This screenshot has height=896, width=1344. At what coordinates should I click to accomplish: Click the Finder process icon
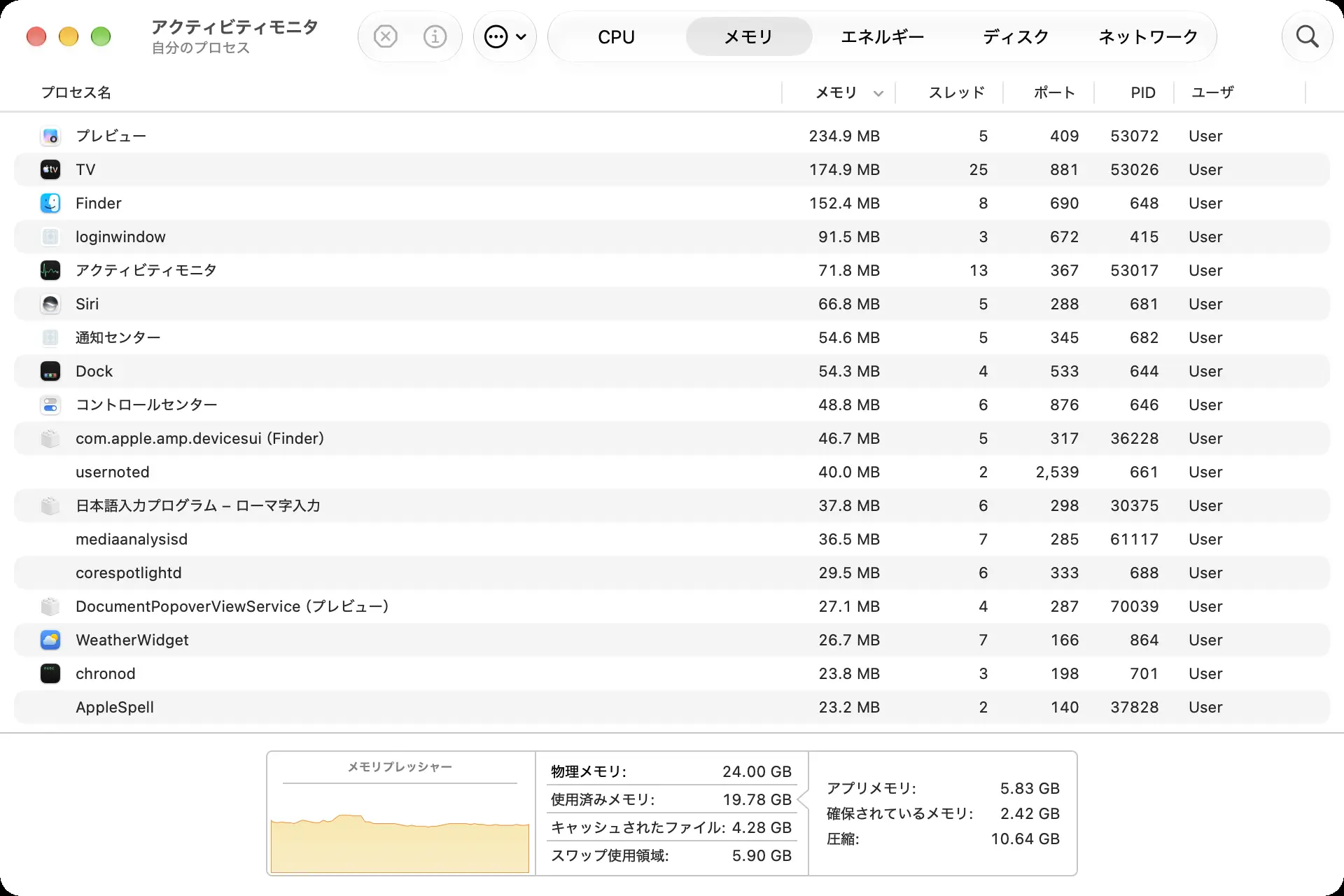[x=50, y=203]
